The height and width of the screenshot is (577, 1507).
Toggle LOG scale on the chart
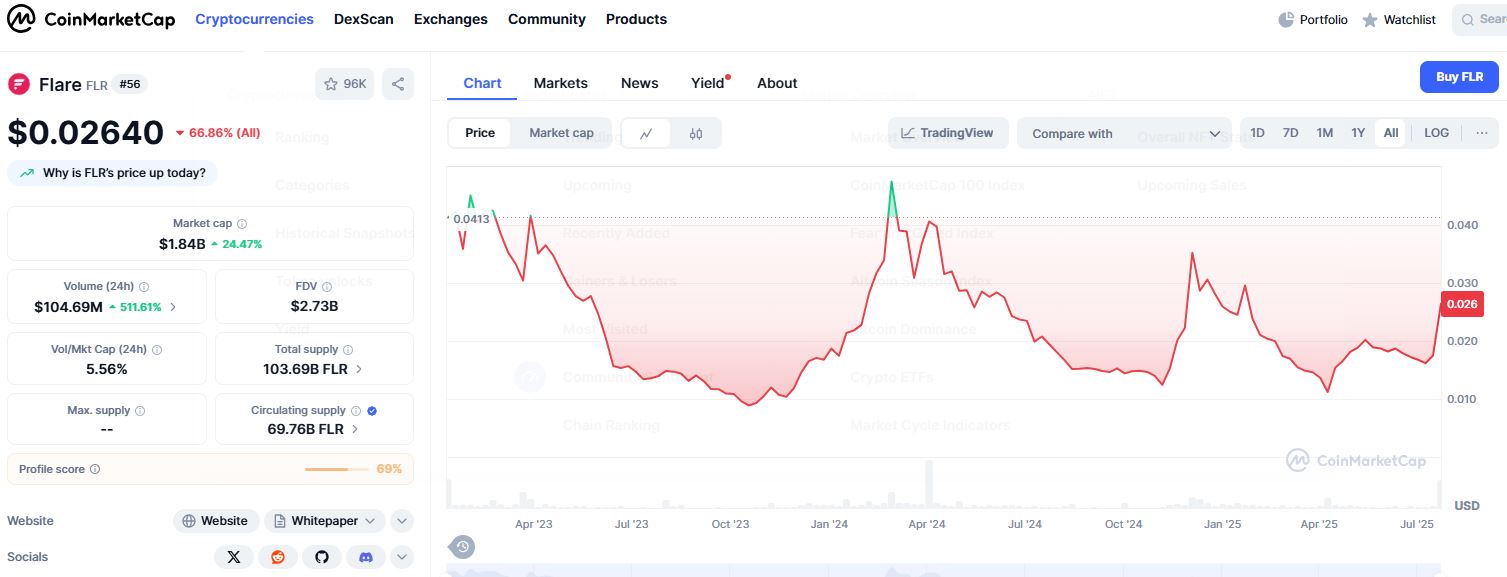pos(1436,133)
